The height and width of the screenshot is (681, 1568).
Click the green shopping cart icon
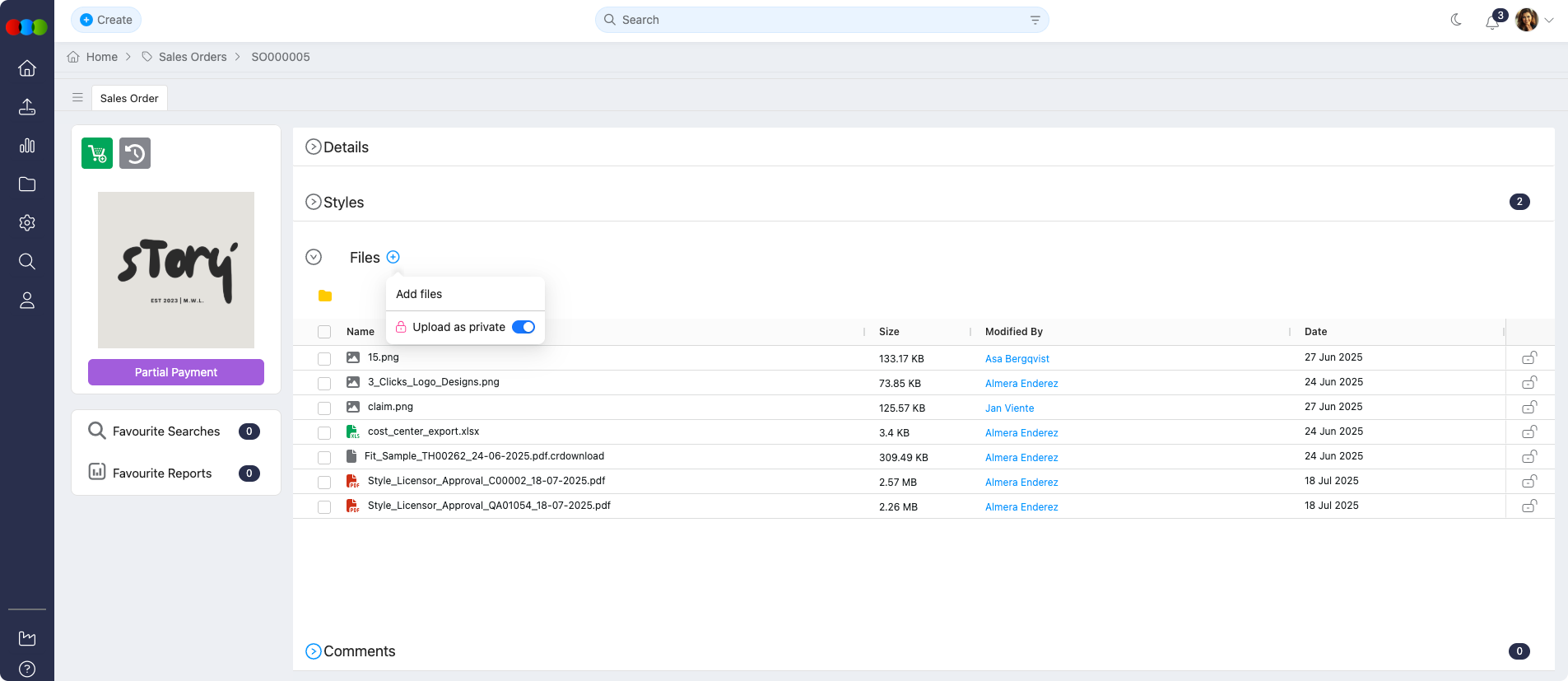(x=97, y=153)
